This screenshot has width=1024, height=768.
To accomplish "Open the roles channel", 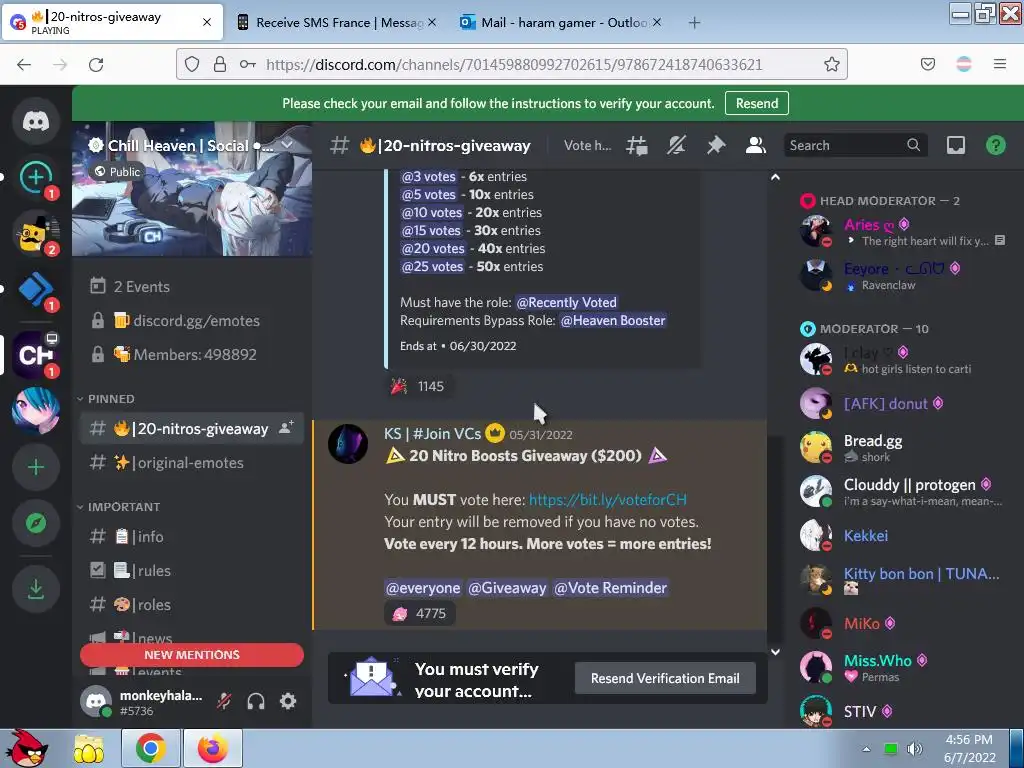I will point(191,605).
